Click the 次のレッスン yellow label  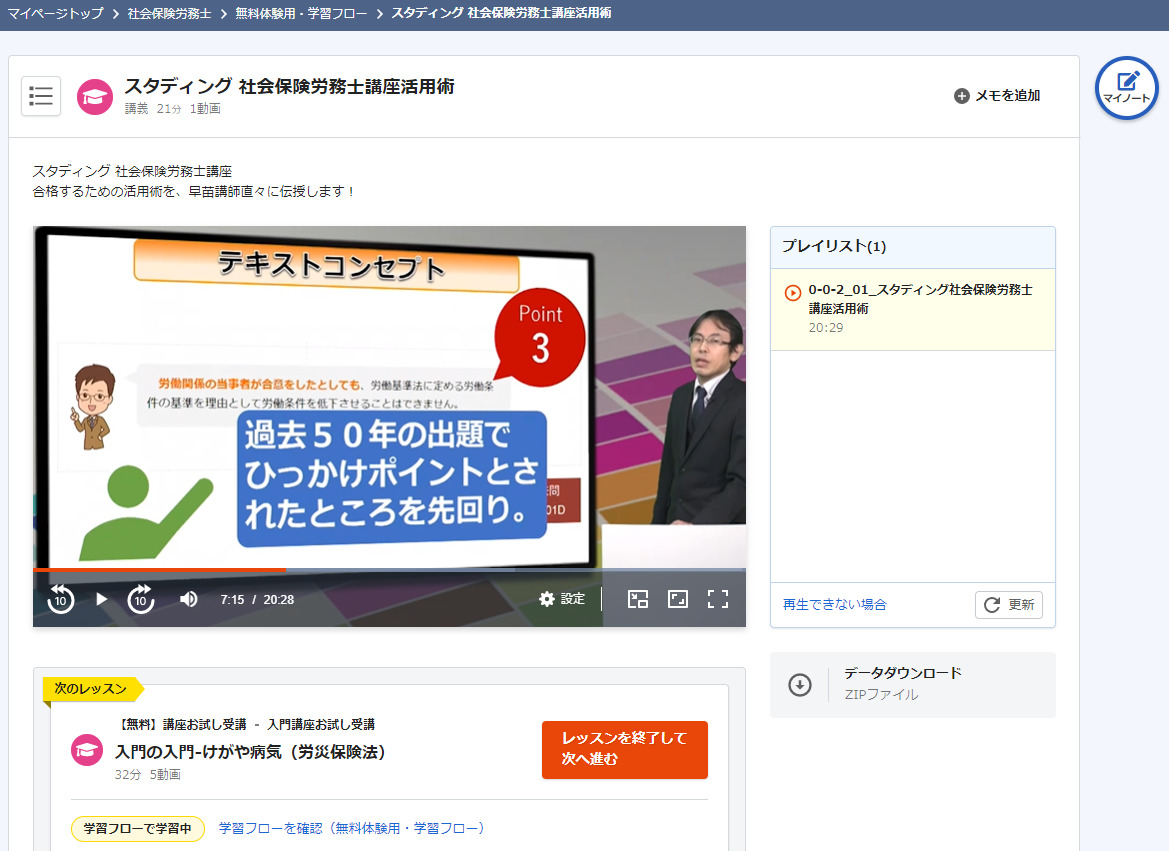91,689
